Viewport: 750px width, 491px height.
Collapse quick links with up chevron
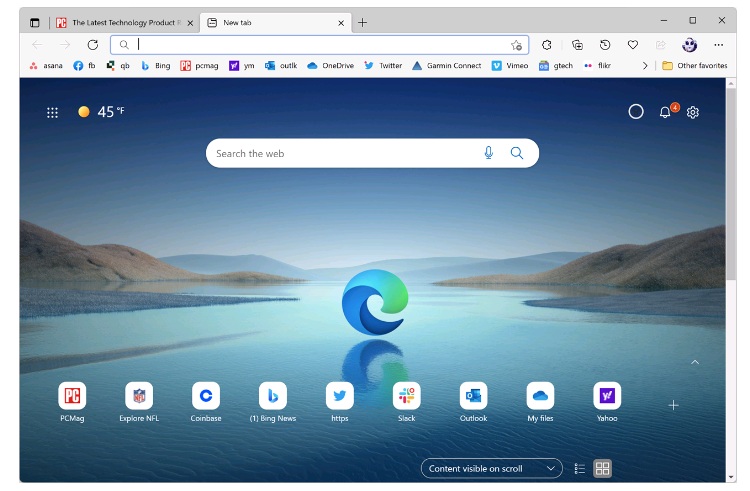coord(695,362)
